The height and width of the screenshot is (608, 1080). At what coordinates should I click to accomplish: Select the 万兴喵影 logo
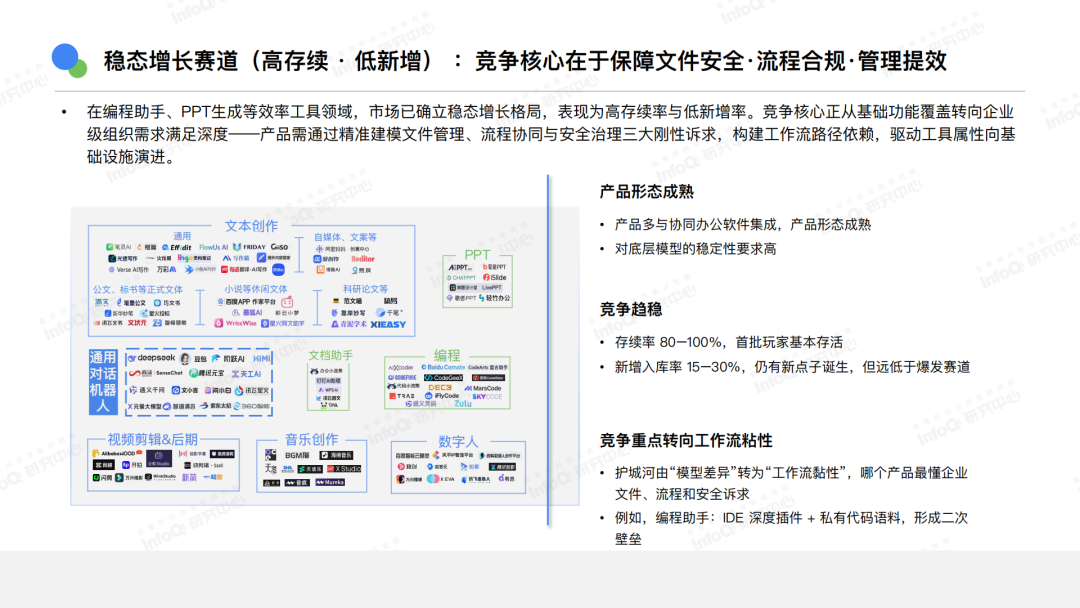click(129, 478)
